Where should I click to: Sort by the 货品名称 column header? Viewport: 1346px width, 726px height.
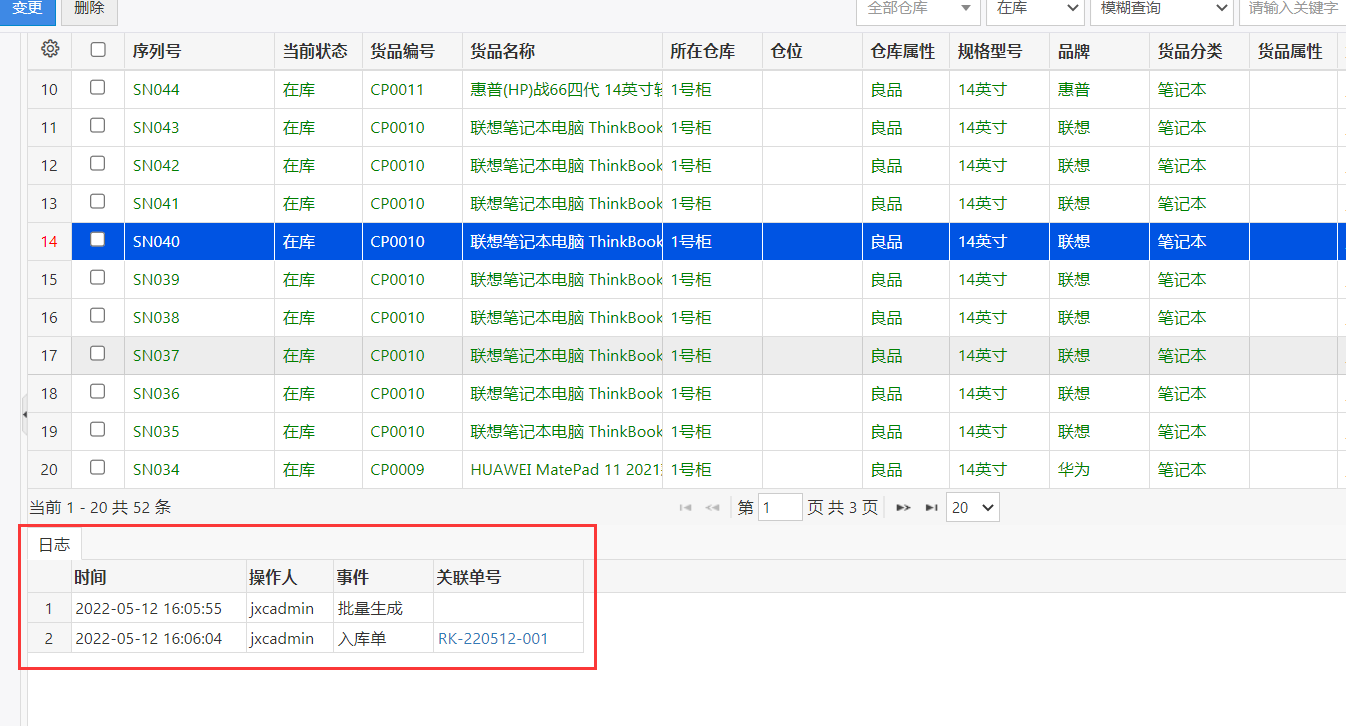(562, 52)
